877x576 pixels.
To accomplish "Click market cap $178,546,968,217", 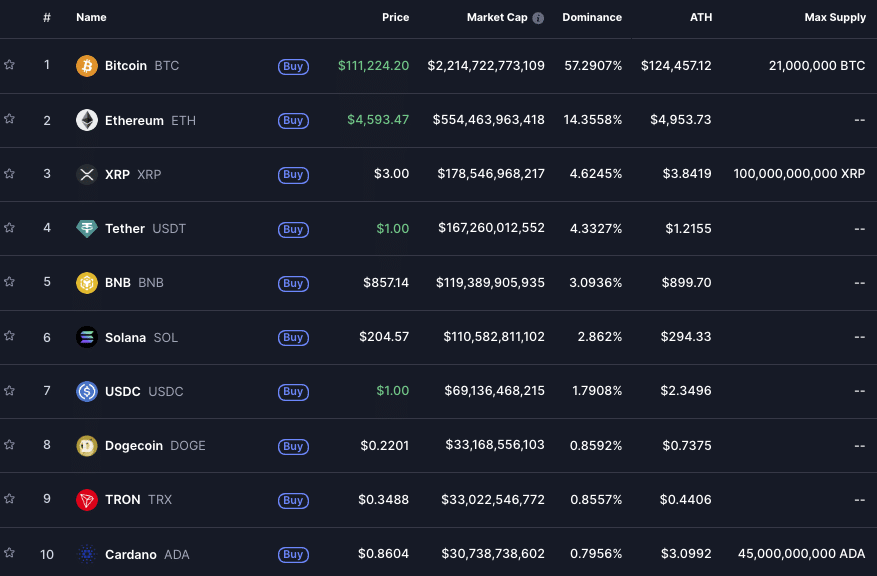I will (x=491, y=174).
